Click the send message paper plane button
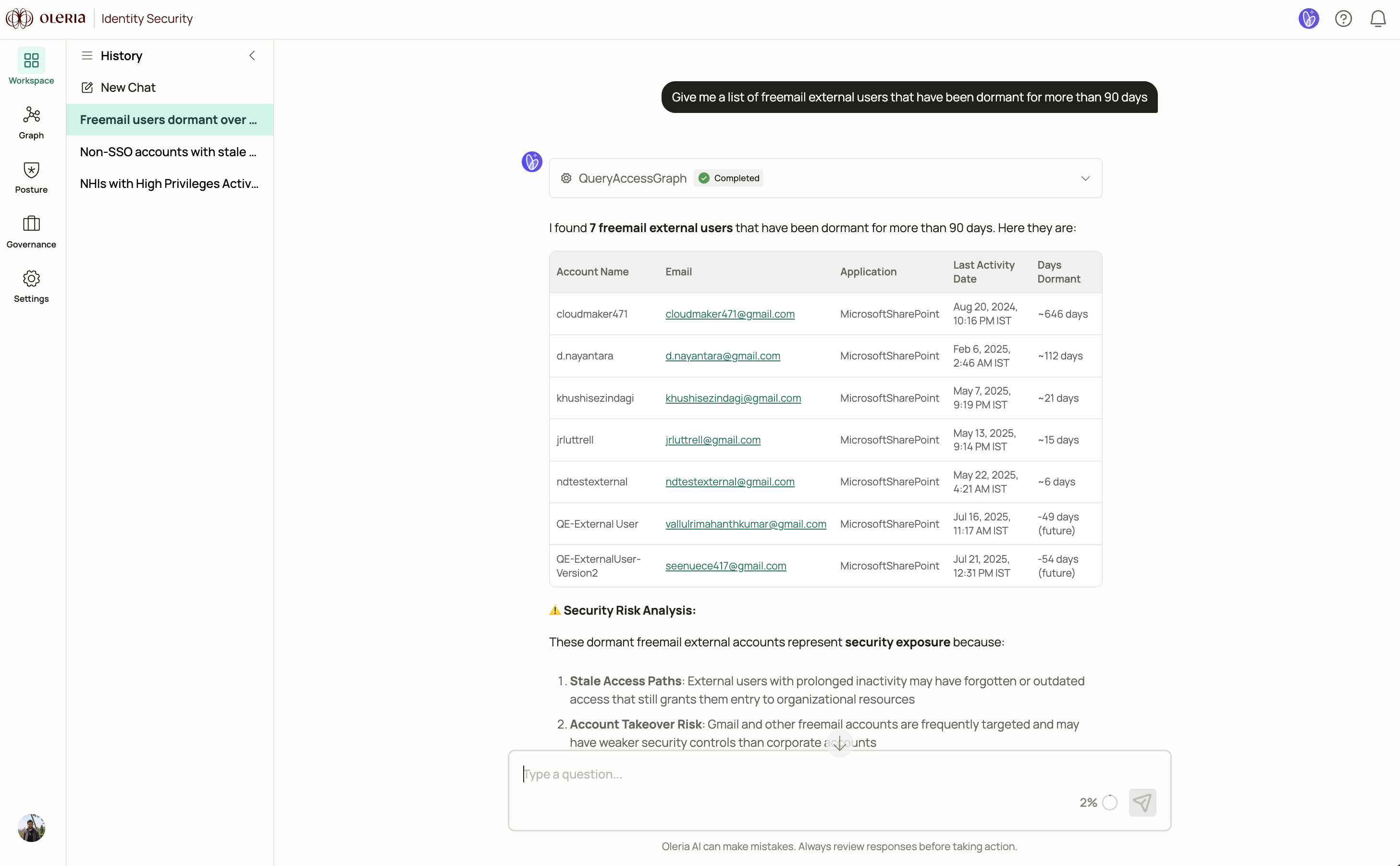 click(x=1142, y=803)
